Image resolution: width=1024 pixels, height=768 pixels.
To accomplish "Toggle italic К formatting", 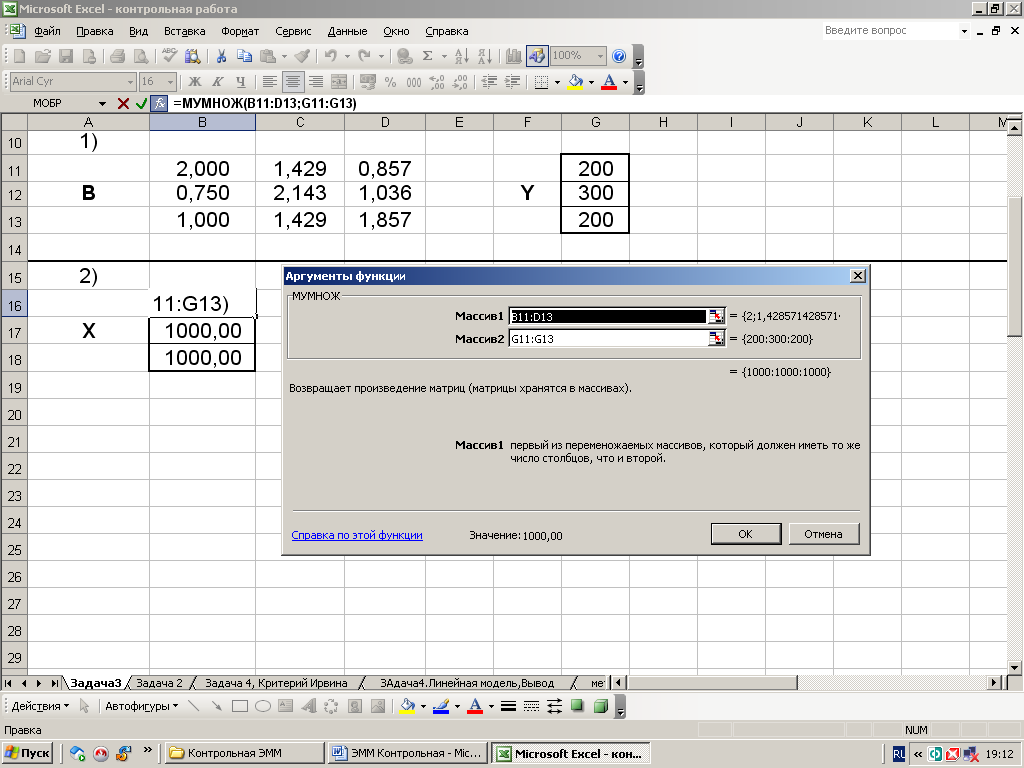I will [218, 82].
